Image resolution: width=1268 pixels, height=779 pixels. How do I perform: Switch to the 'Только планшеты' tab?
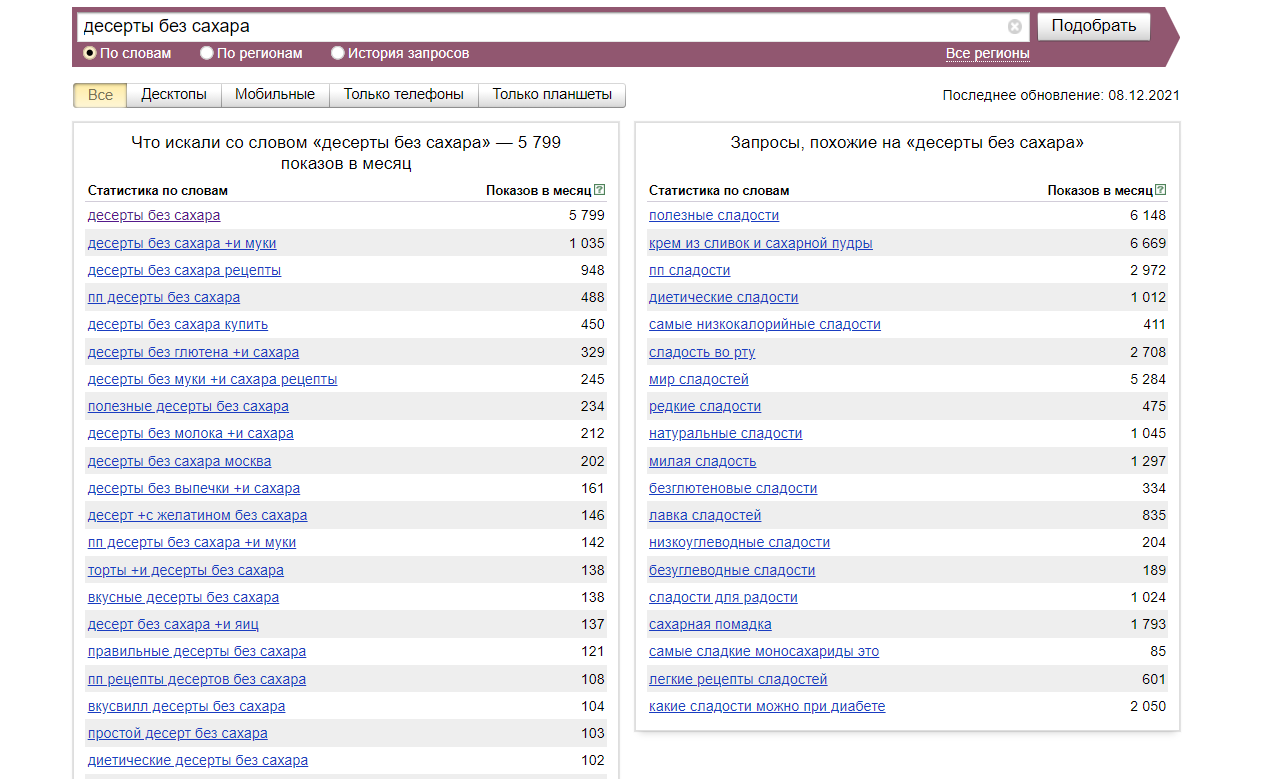pos(552,95)
